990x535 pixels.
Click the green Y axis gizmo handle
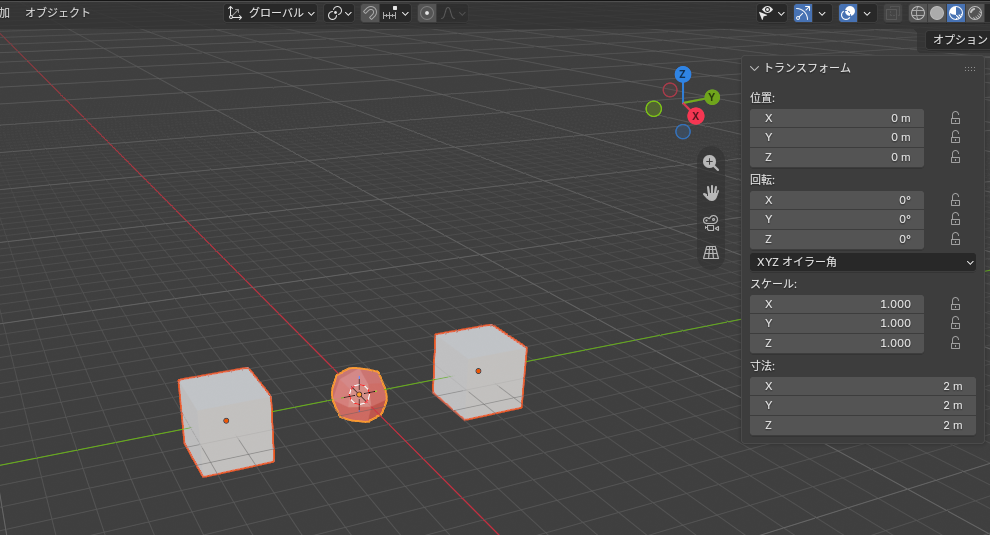[x=712, y=97]
